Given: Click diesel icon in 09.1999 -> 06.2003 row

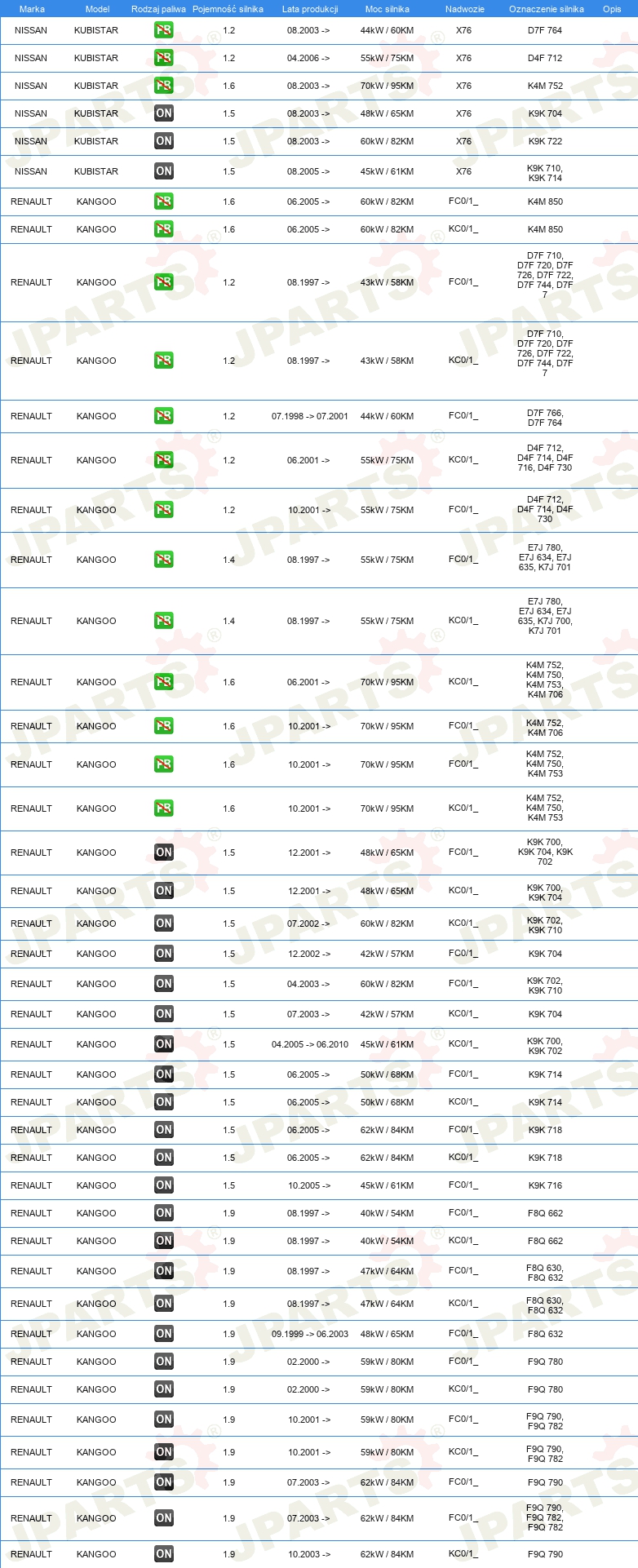Looking at the screenshot, I should (164, 1334).
